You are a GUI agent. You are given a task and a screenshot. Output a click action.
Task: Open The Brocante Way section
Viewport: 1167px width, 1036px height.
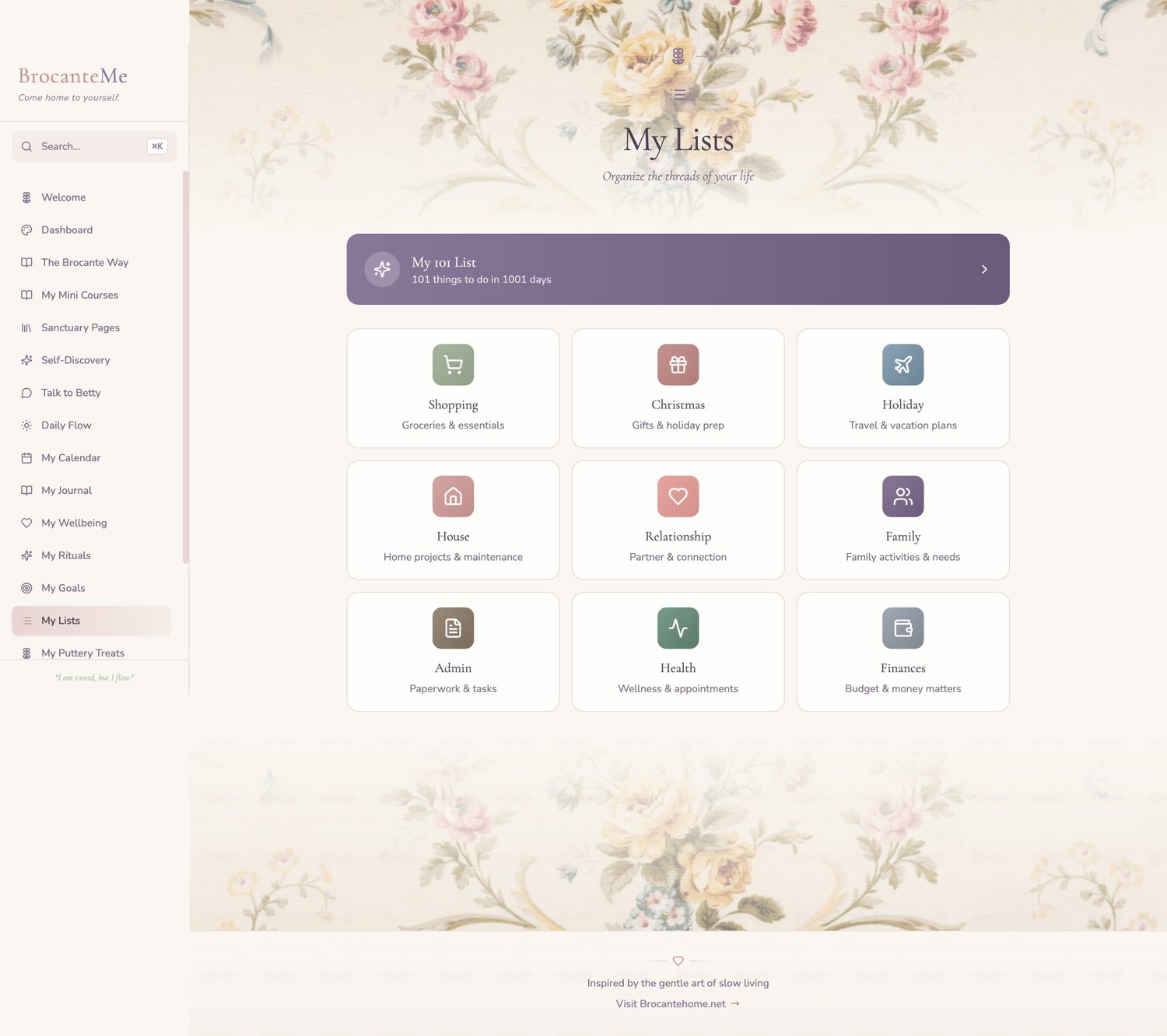(91, 263)
